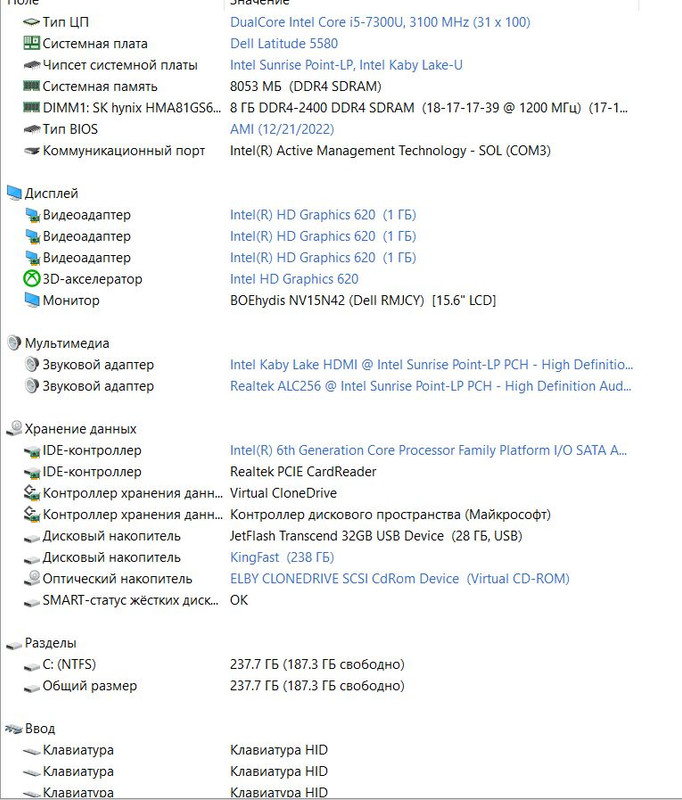Select the 8 ГБ DDR4-2400 DDR4 SDRAM value
This screenshot has height=800, width=682.
[428, 108]
